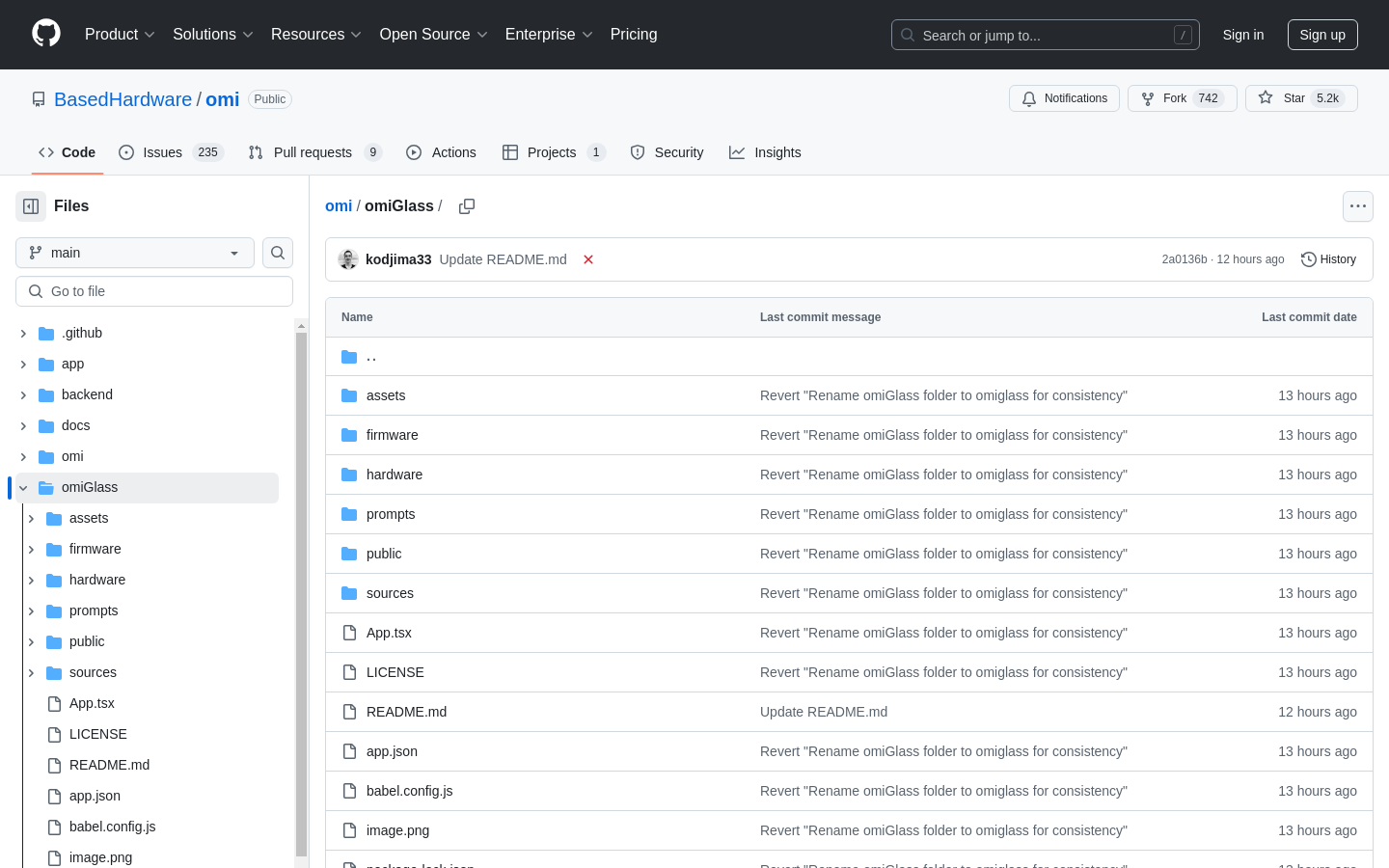Navigate to omi breadcrumb root
The width and height of the screenshot is (1389, 868).
click(339, 205)
